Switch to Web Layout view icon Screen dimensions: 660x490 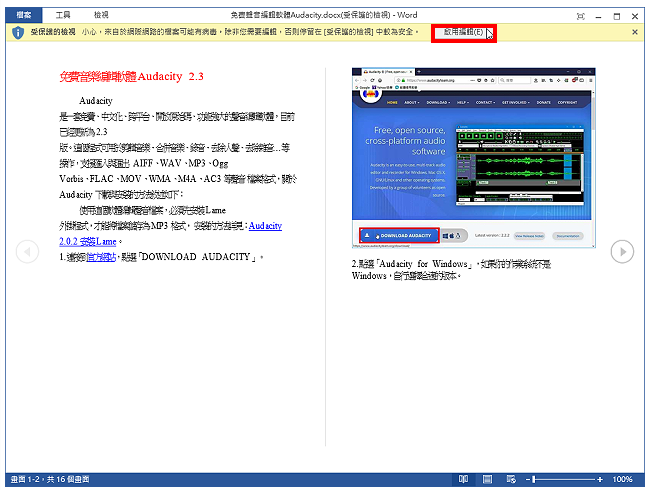point(511,479)
